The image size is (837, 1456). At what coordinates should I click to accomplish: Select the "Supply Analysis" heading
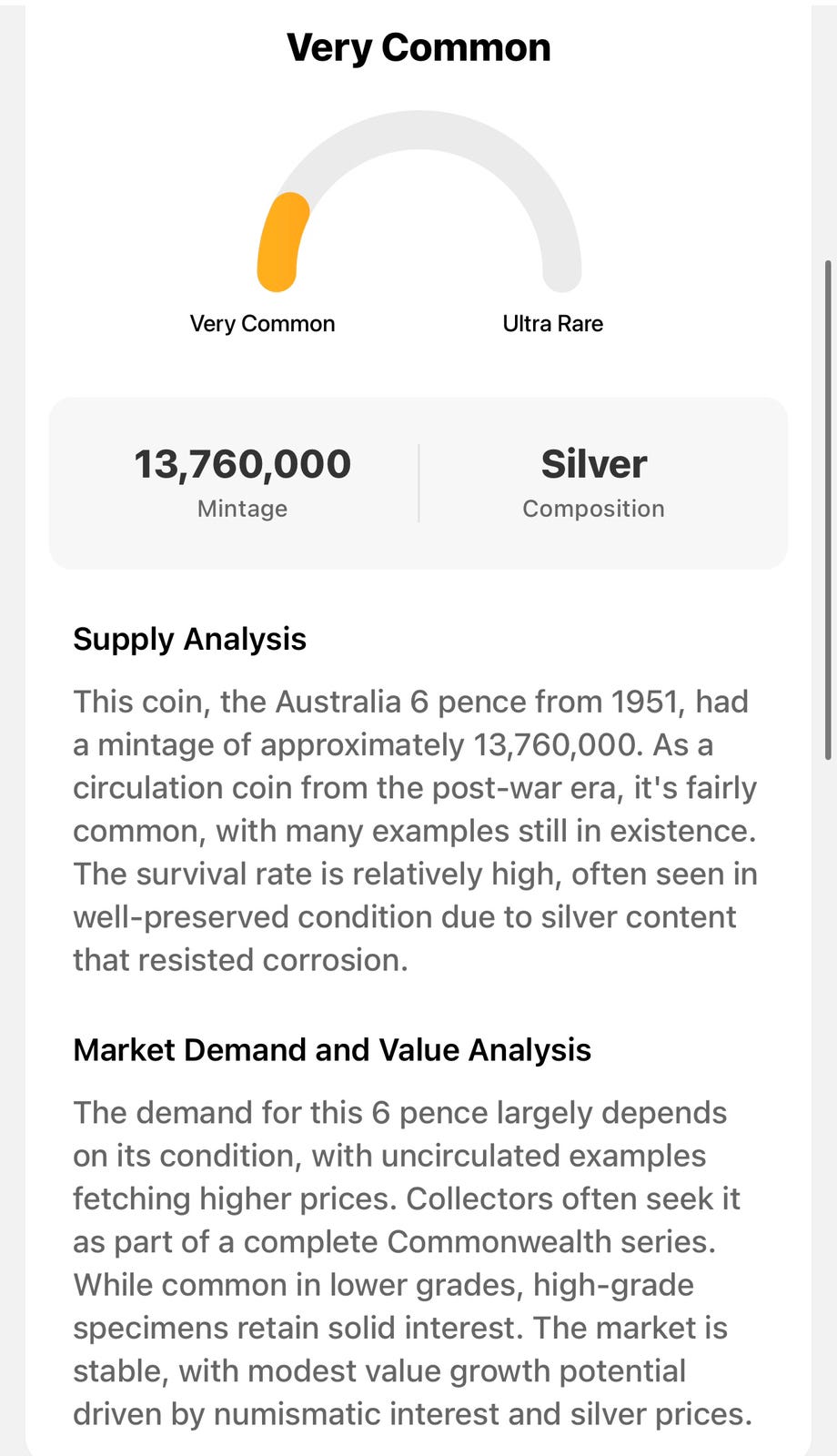(x=189, y=639)
